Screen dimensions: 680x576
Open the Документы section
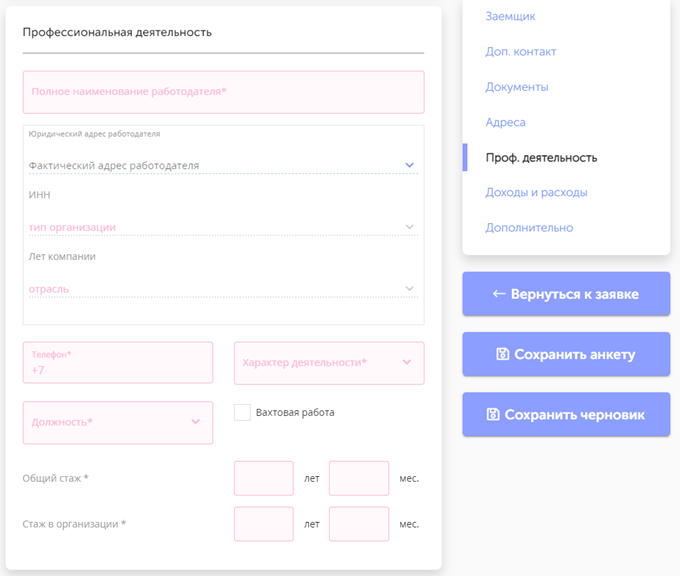[517, 87]
